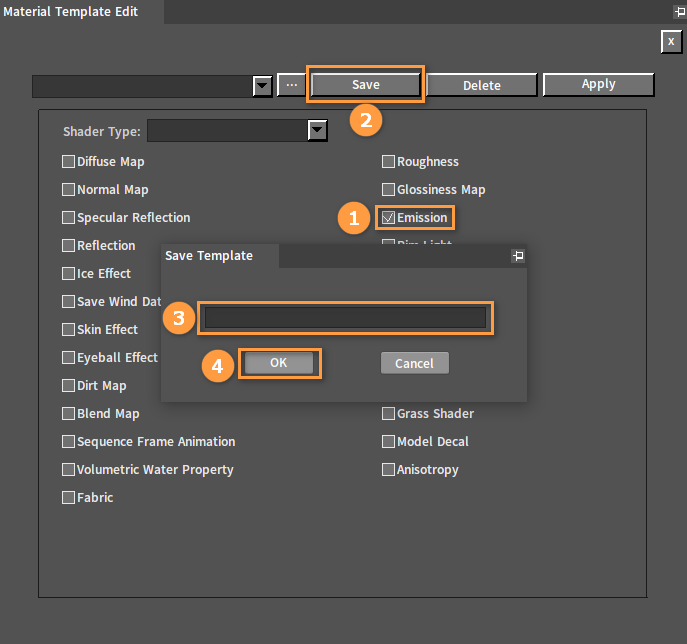Toggle the Normal Map checkbox
687x644 pixels.
tap(69, 190)
